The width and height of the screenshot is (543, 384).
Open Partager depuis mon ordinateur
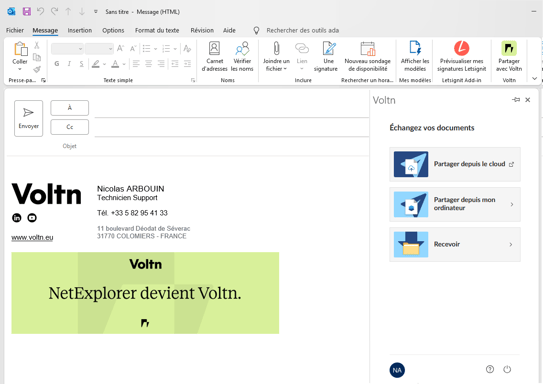pyautogui.click(x=455, y=204)
